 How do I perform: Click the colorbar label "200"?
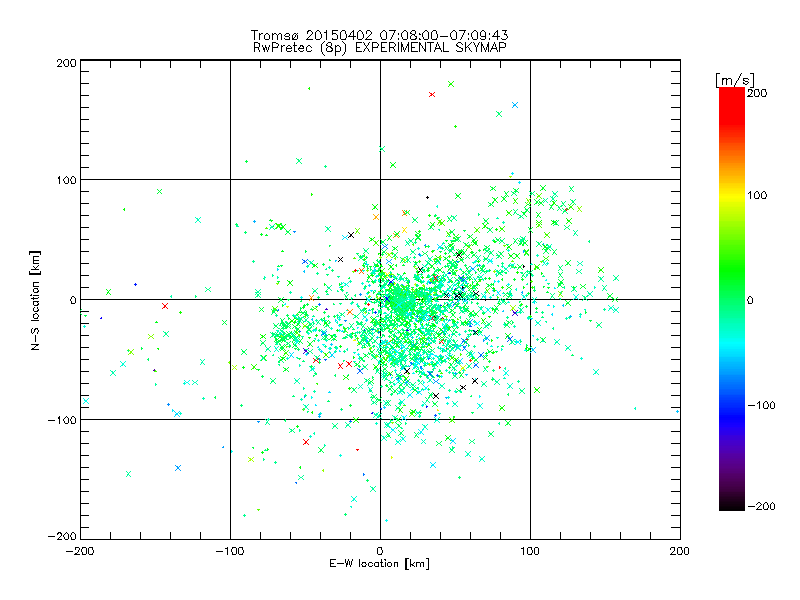click(757, 92)
